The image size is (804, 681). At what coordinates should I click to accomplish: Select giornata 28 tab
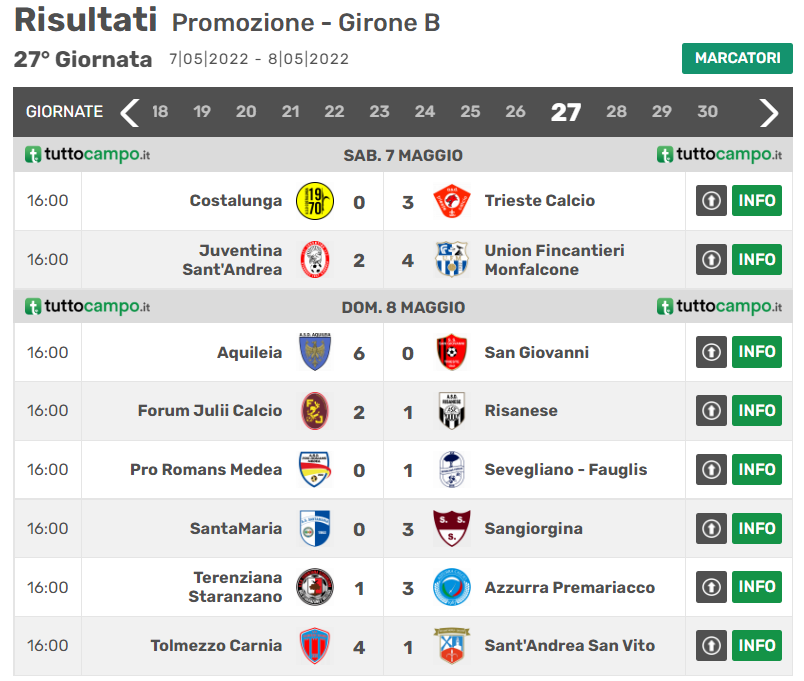coord(616,111)
